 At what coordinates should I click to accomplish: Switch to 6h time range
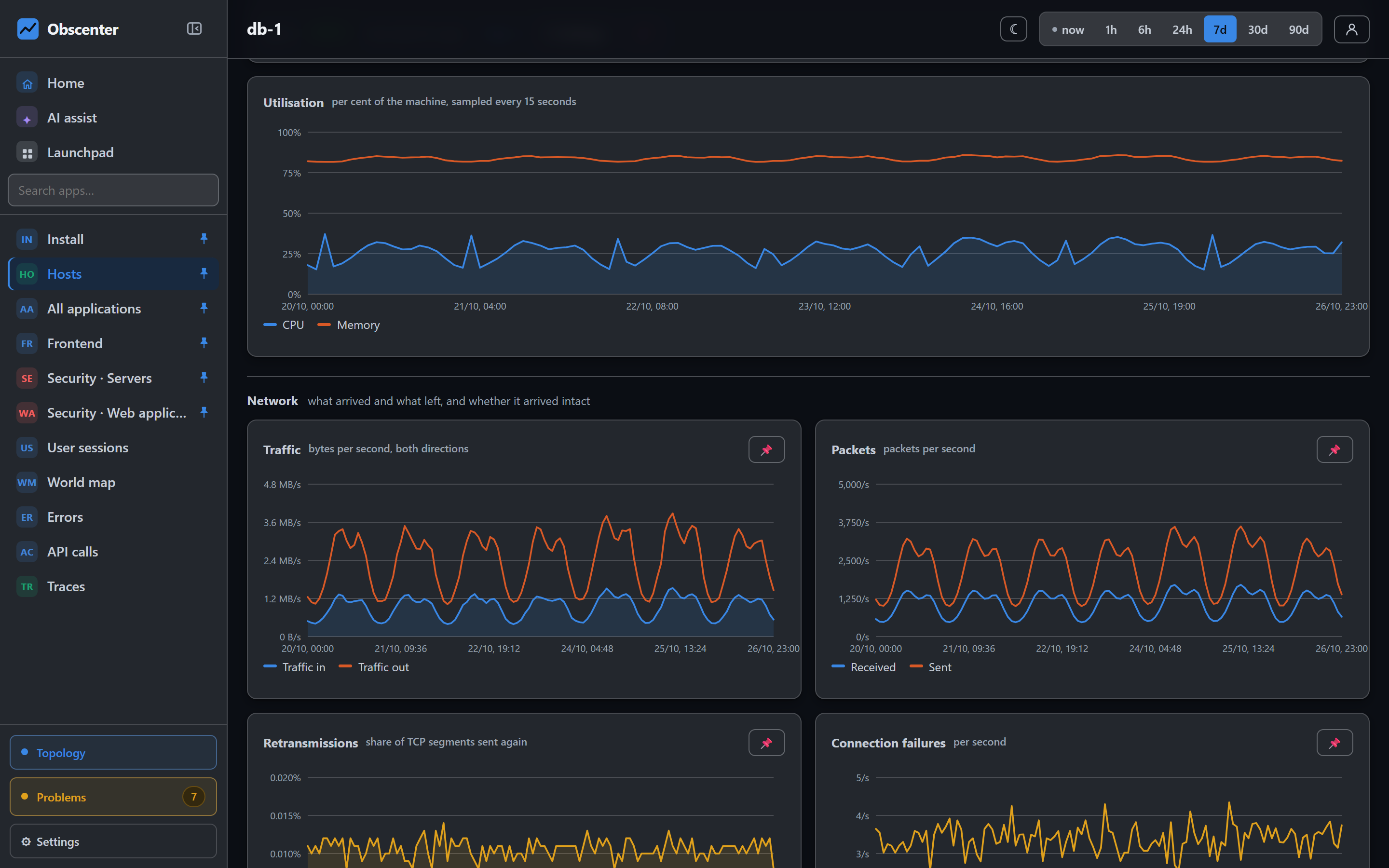1144,29
